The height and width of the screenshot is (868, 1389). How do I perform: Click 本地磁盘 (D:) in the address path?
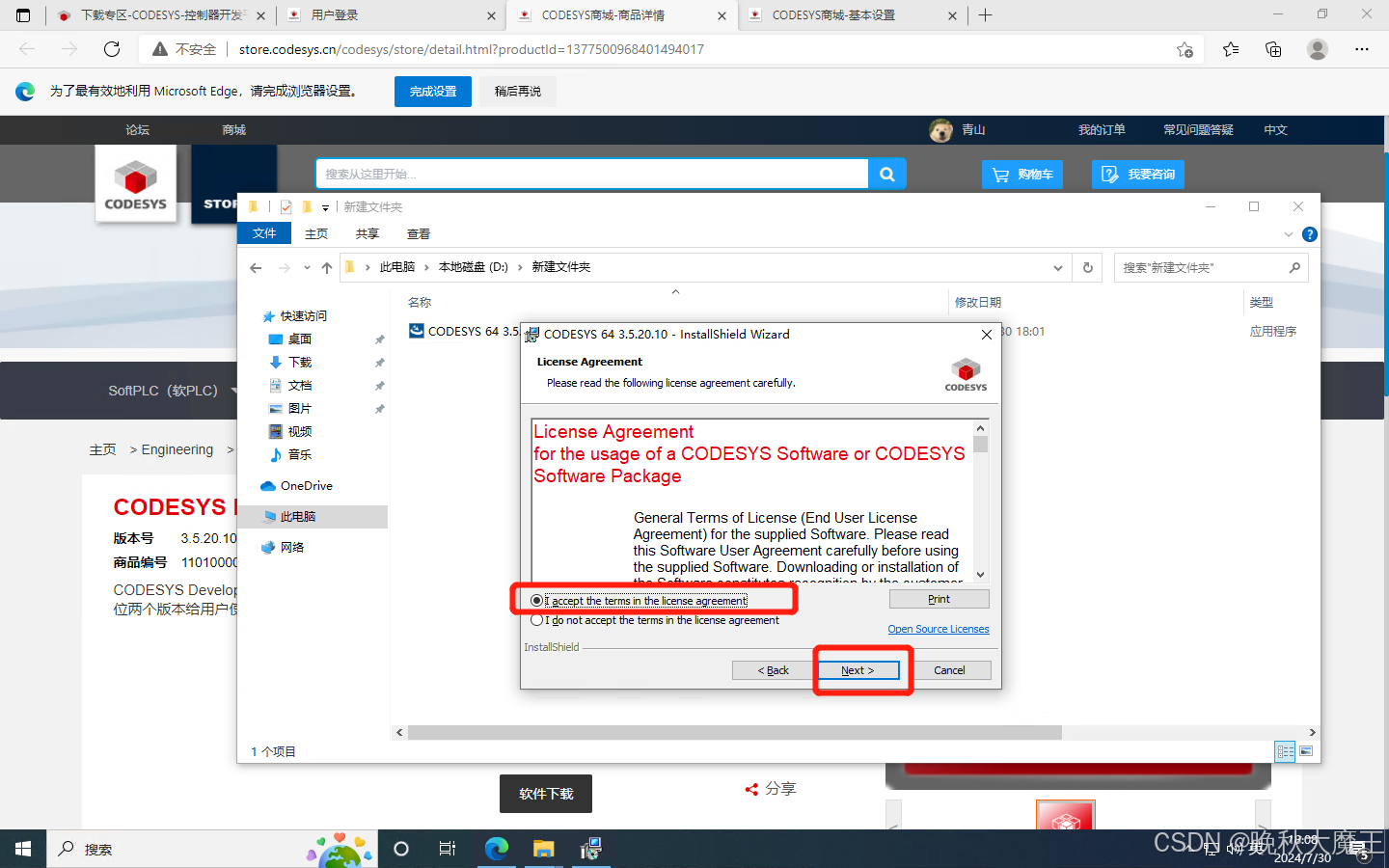pos(474,267)
